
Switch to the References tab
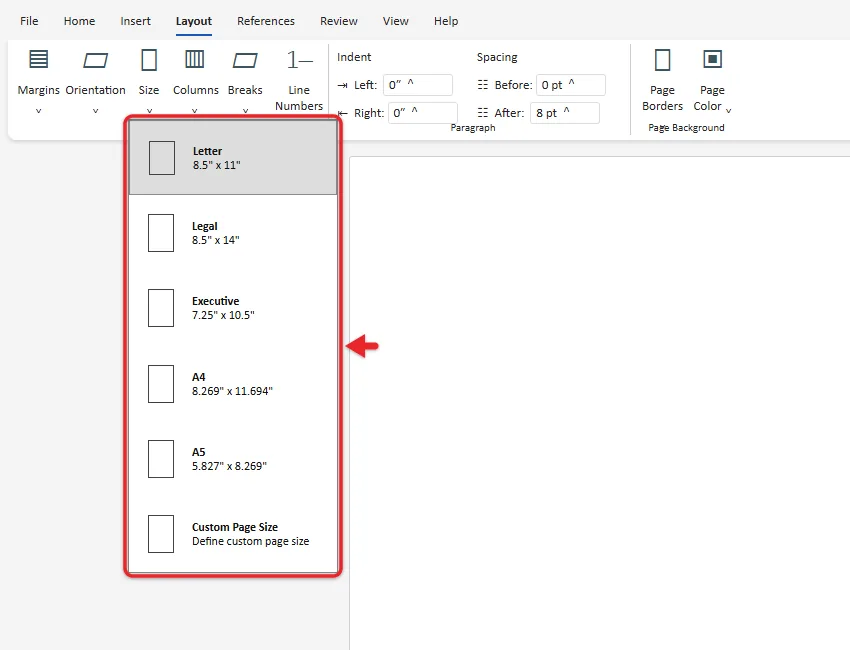pos(266,21)
